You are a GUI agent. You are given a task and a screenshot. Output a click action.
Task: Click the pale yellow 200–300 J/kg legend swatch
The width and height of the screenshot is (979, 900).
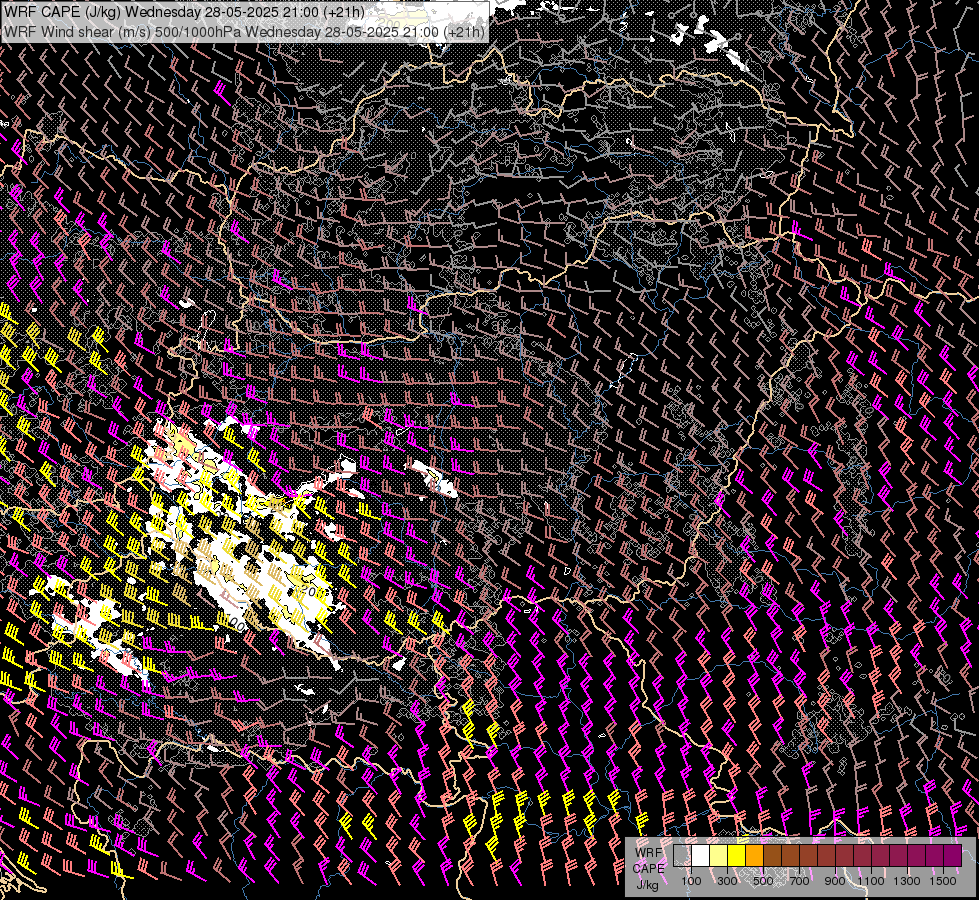pos(719,855)
